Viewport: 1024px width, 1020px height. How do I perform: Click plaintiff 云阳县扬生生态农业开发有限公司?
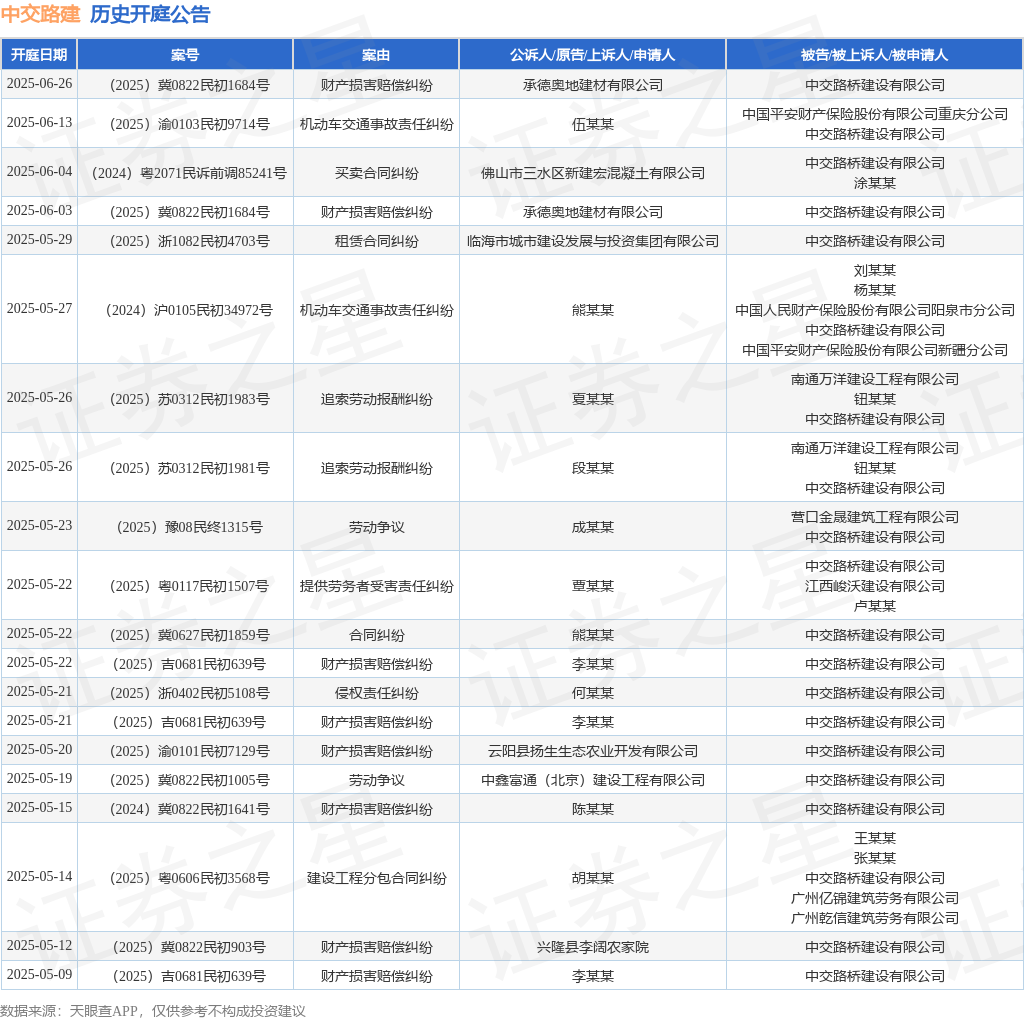(592, 751)
